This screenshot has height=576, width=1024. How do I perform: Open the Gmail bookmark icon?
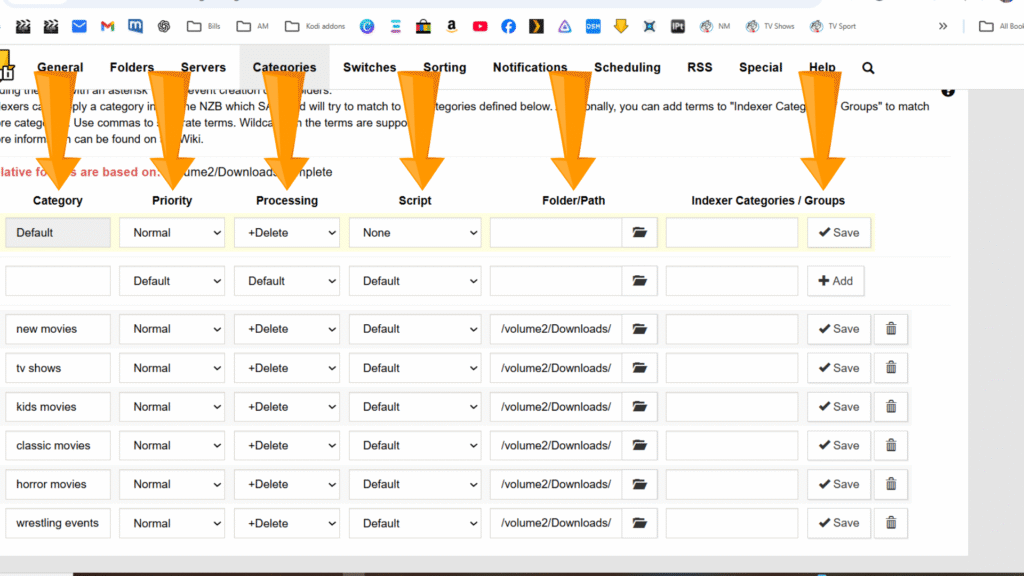pyautogui.click(x=107, y=26)
